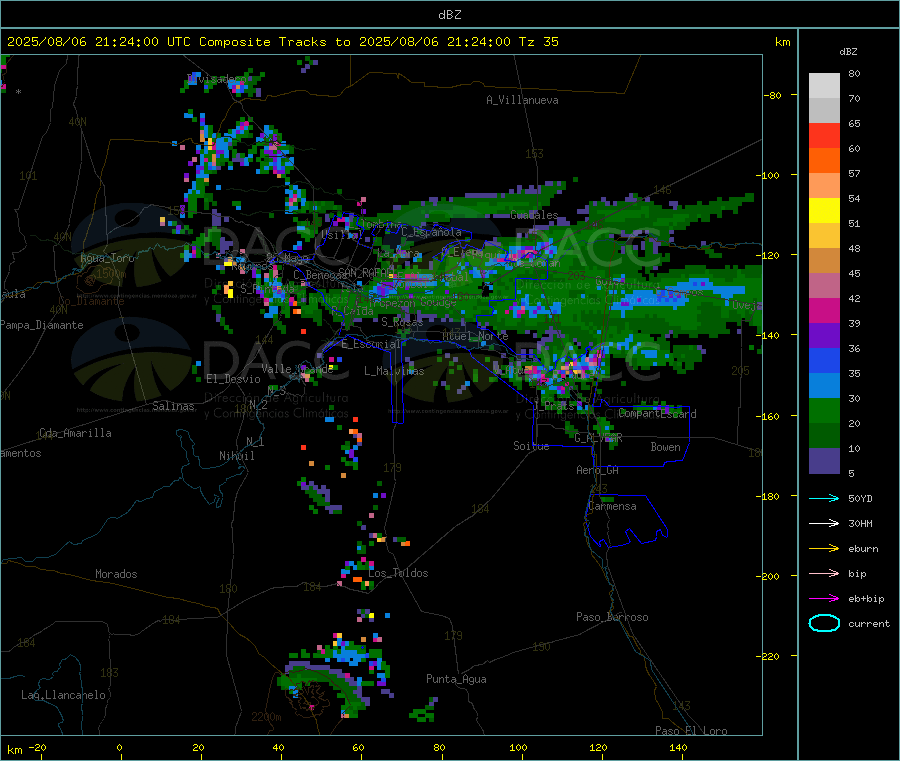Select the slate 5-10 dBZ color band
Screen dimensions: 900x761
coord(824,461)
